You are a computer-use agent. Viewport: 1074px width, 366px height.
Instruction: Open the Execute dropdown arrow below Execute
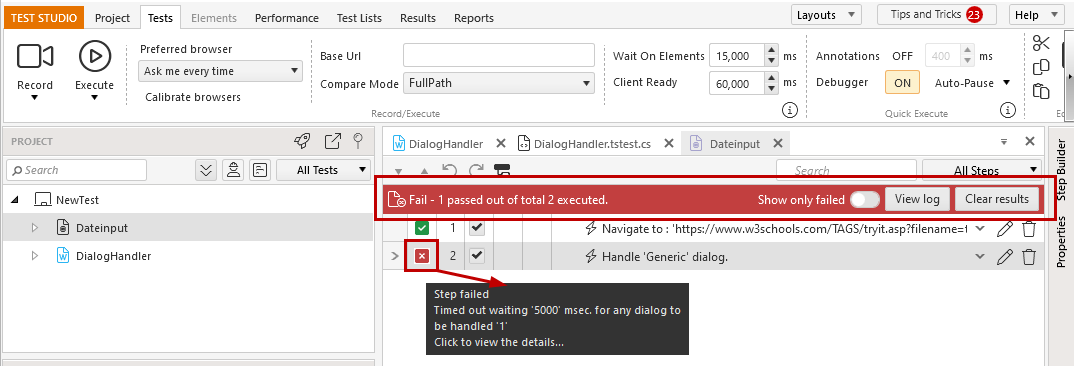pyautogui.click(x=95, y=97)
